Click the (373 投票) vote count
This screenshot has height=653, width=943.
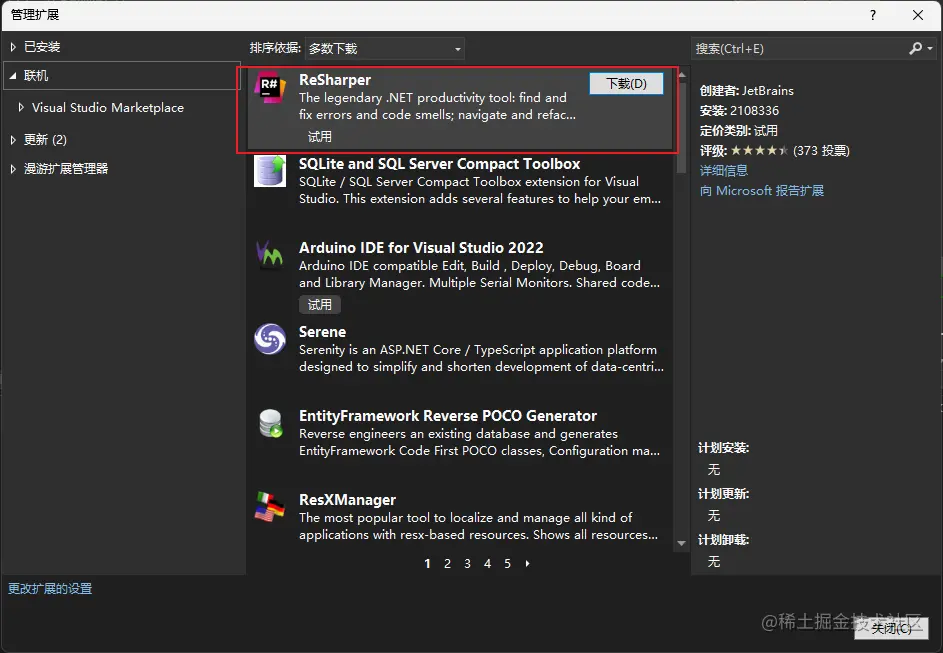[821, 151]
